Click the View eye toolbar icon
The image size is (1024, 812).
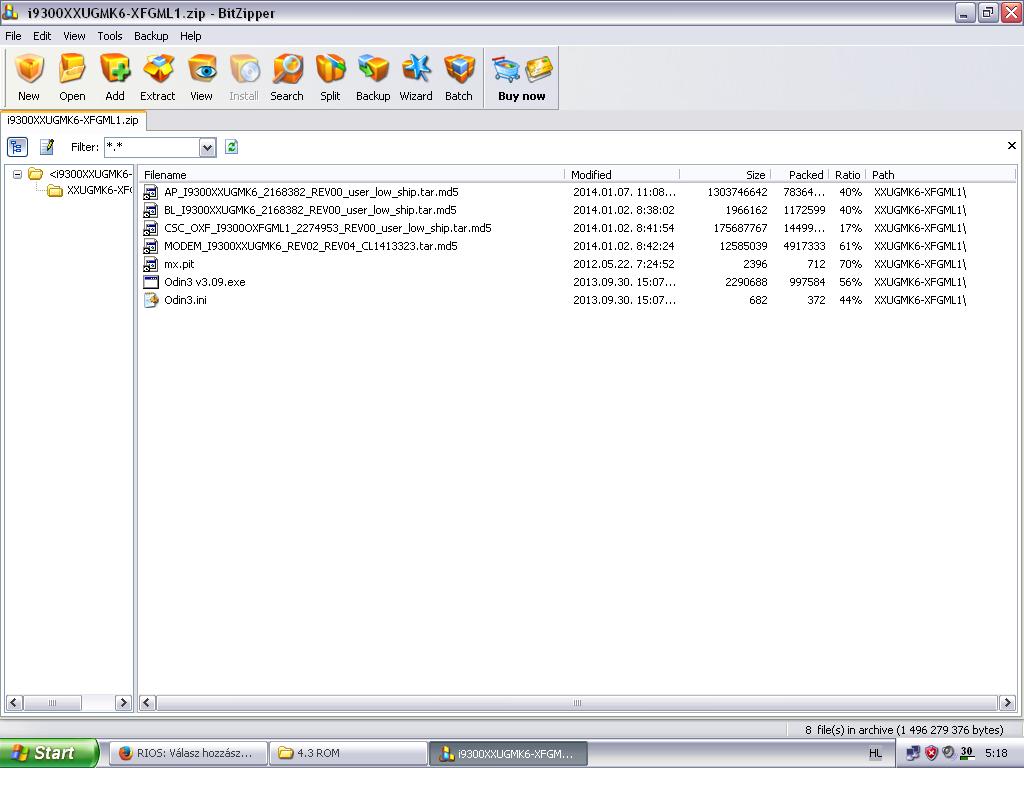tap(201, 69)
